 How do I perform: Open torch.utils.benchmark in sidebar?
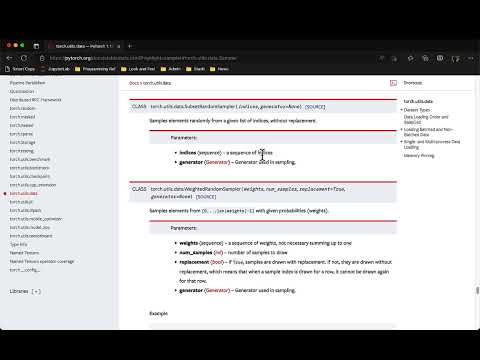tap(30, 159)
